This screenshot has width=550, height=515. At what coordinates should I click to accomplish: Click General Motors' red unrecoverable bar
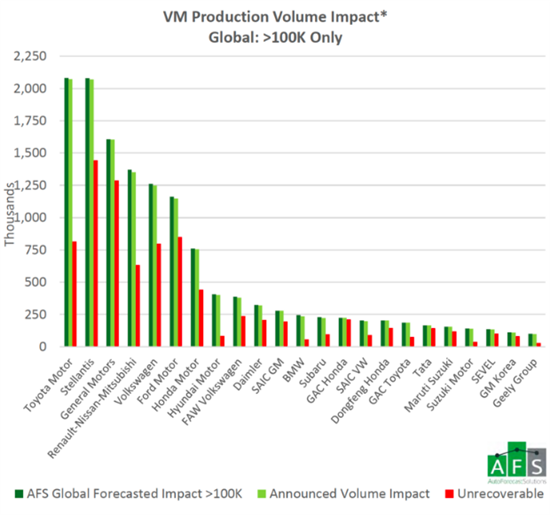[x=116, y=263]
